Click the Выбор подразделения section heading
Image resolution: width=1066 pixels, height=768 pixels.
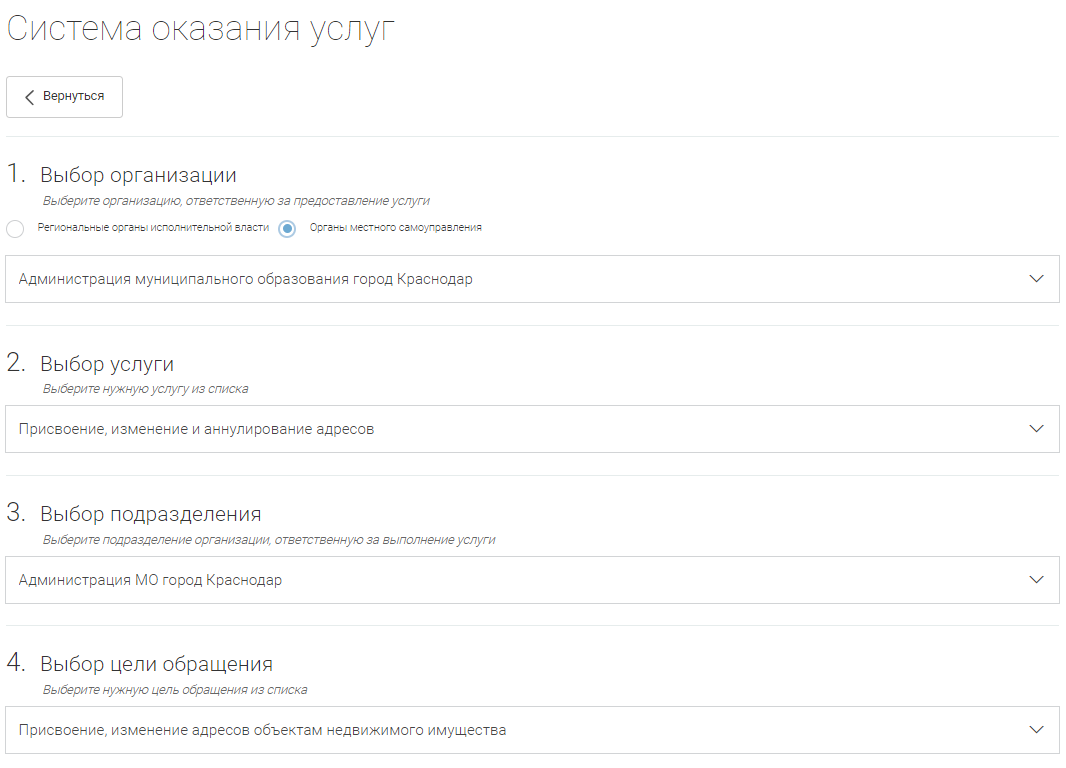150,514
